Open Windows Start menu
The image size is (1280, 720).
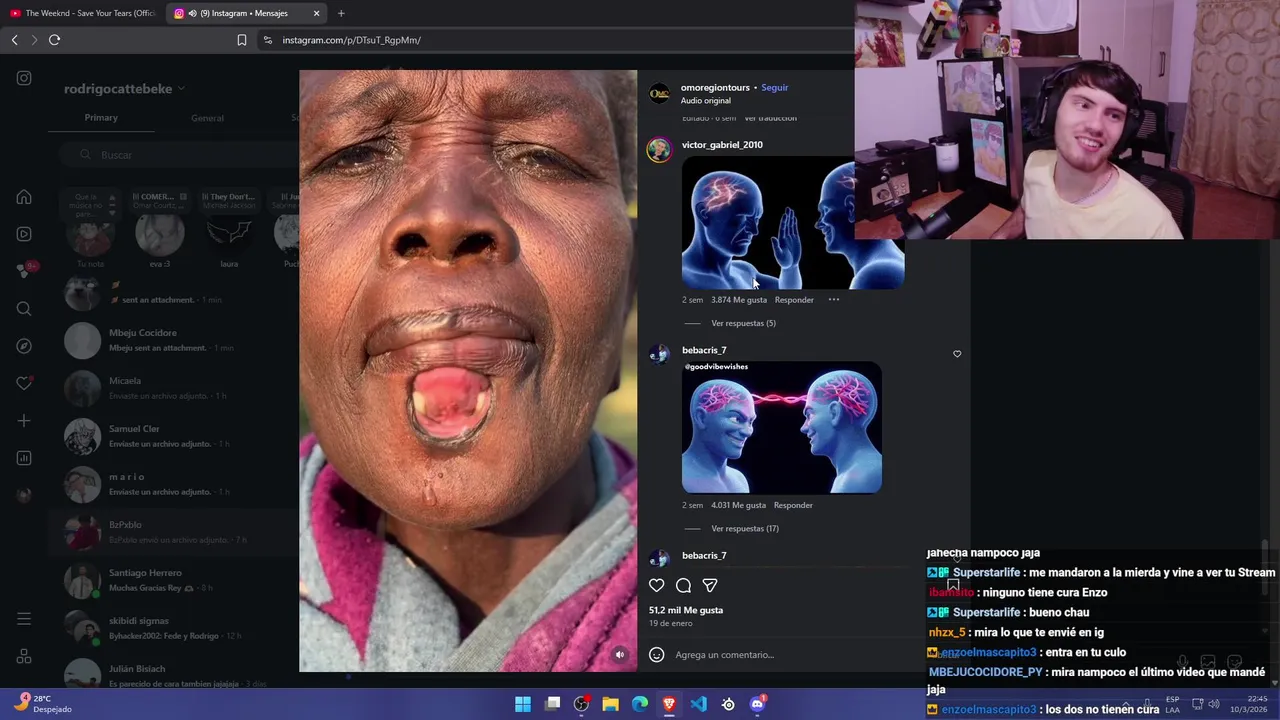tap(523, 704)
